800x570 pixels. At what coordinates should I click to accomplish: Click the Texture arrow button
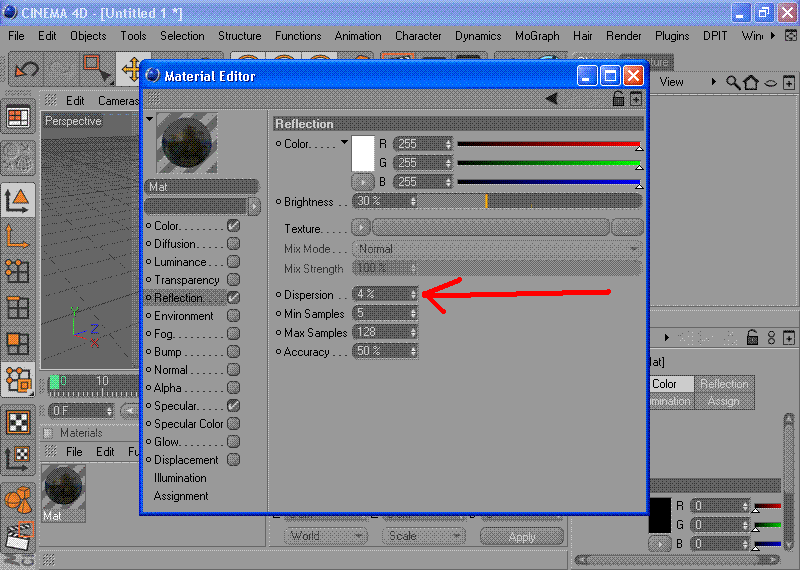(x=361, y=228)
